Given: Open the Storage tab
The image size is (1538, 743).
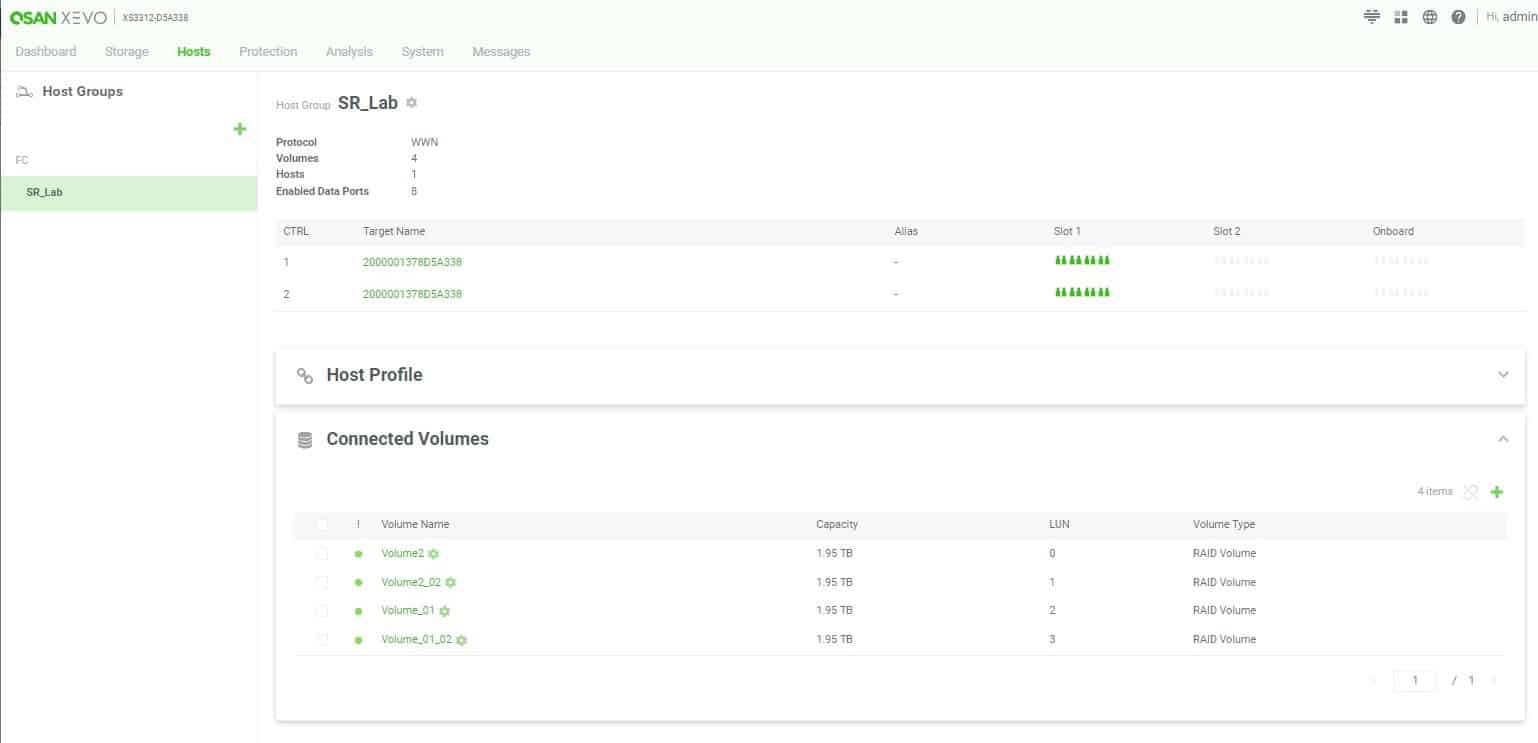Looking at the screenshot, I should (x=126, y=52).
